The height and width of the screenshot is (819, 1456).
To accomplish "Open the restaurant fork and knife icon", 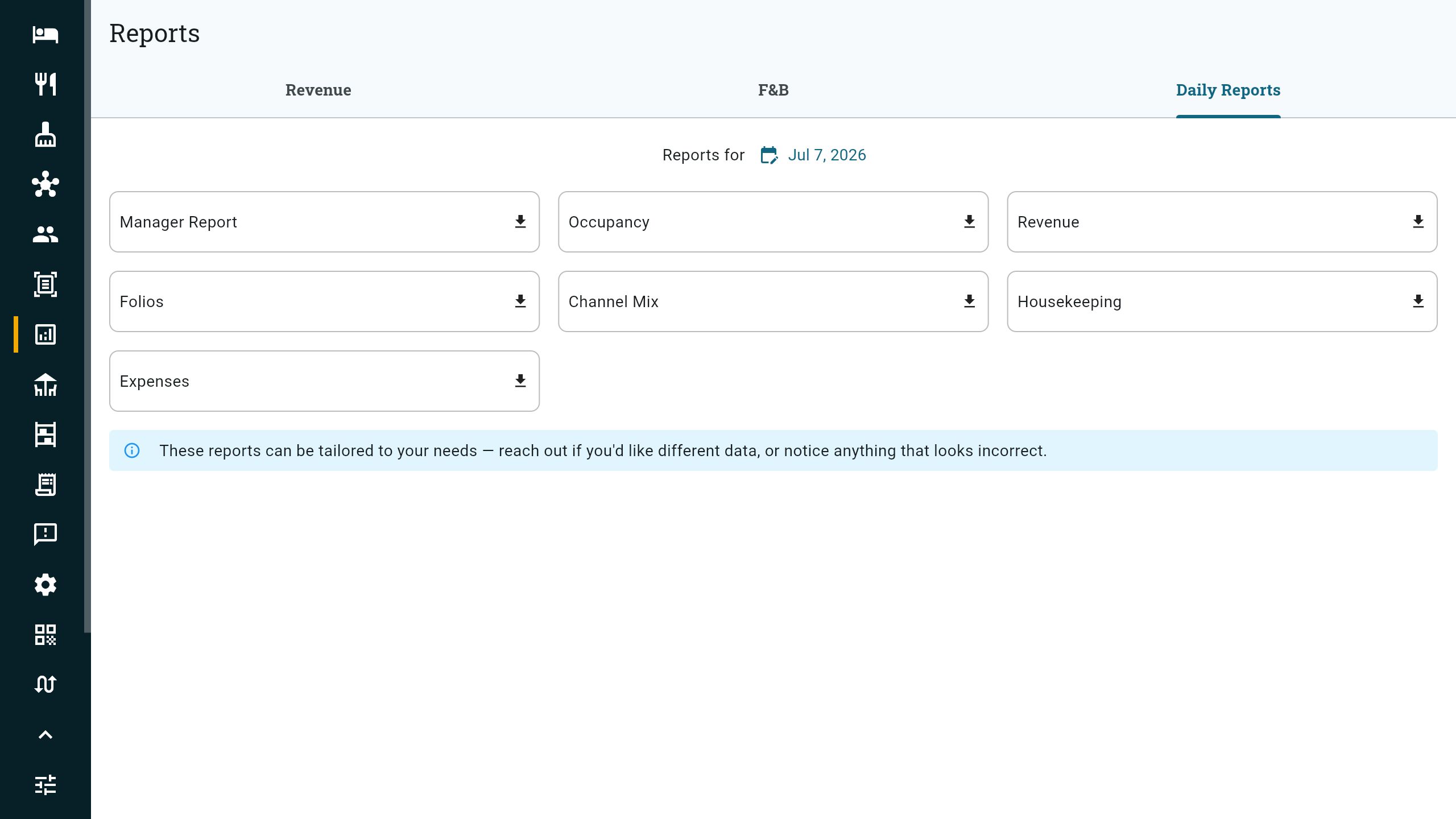I will [x=45, y=84].
